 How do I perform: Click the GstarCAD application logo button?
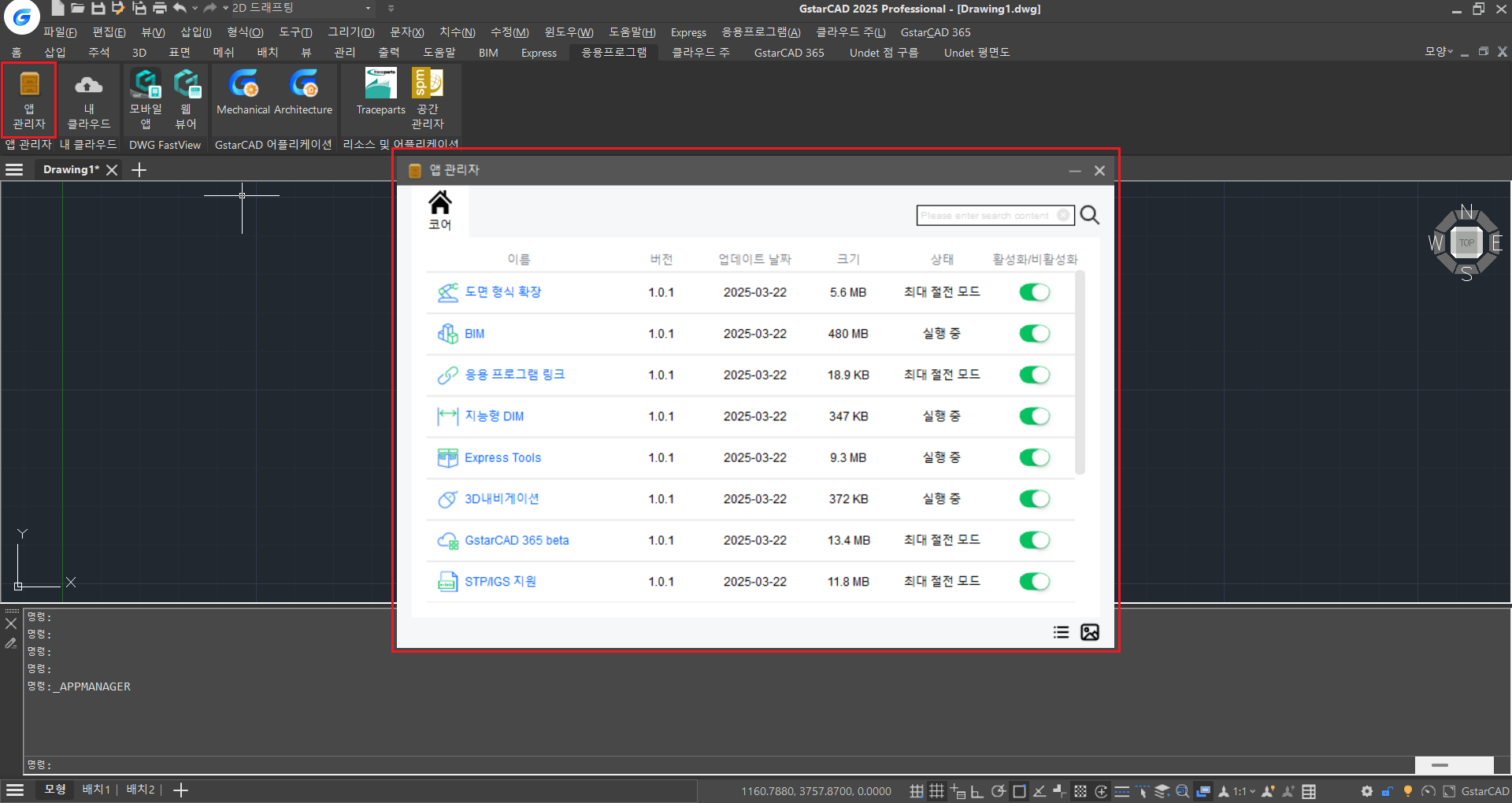[x=21, y=17]
